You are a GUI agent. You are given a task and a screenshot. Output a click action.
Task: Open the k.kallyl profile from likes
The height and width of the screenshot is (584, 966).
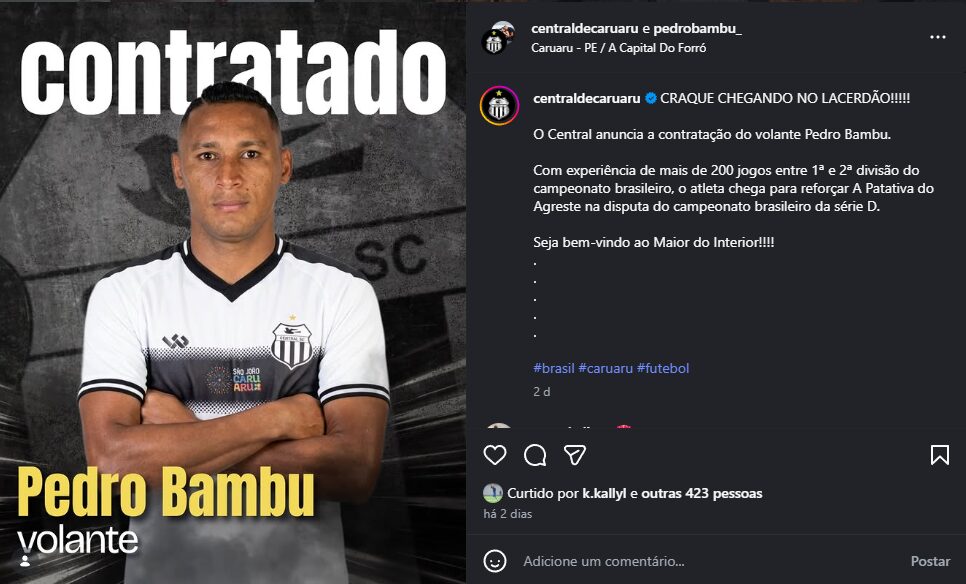(604, 493)
